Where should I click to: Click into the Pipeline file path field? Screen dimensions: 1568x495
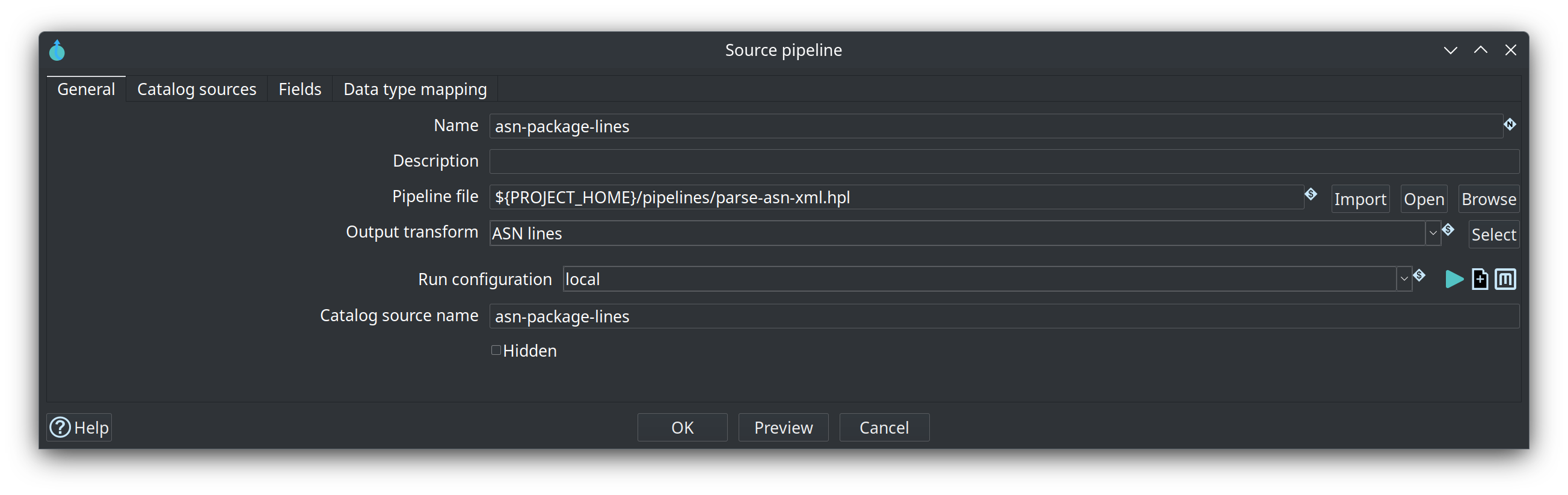click(x=896, y=197)
